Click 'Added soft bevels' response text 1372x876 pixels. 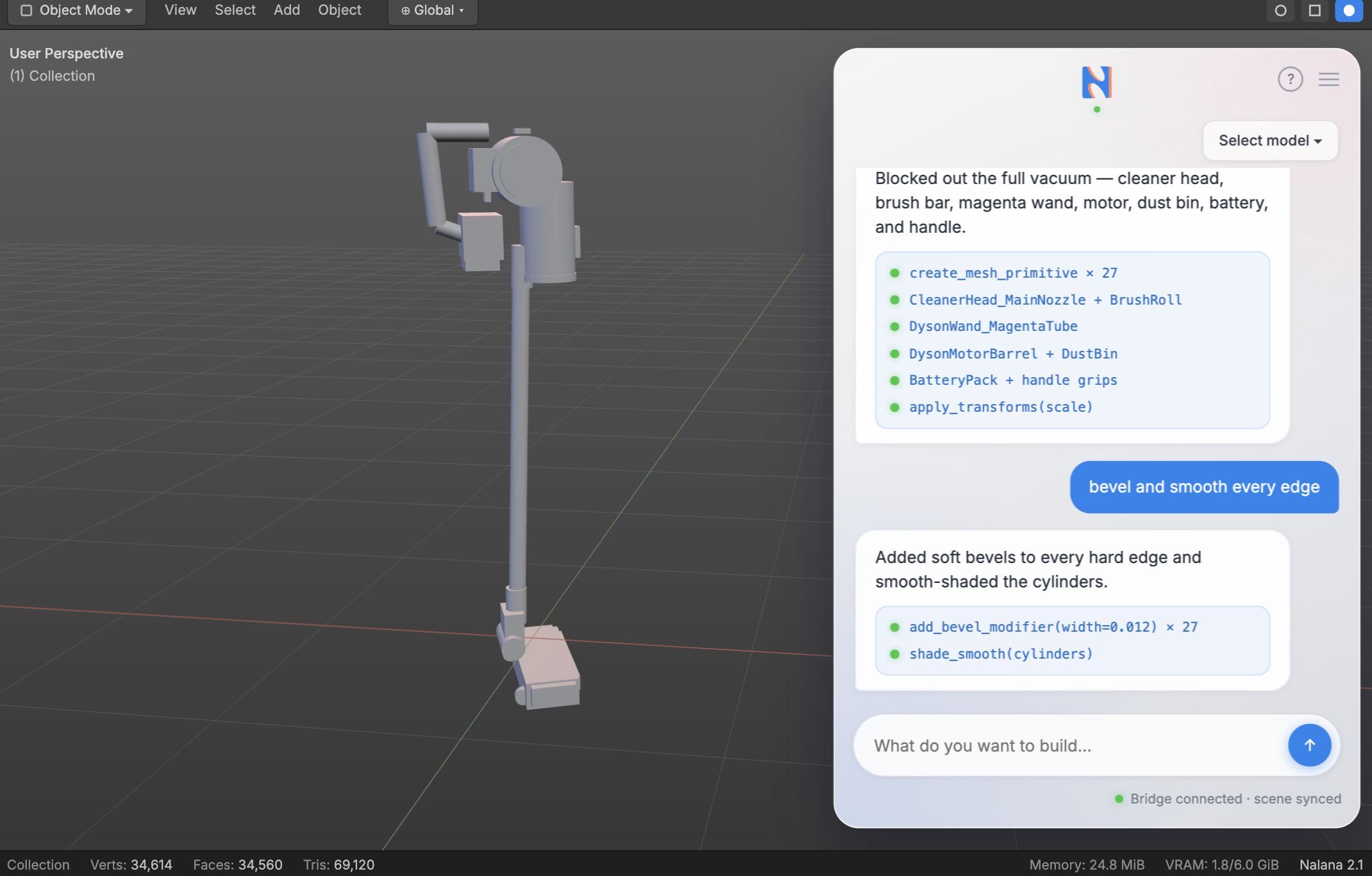[x=1038, y=569]
